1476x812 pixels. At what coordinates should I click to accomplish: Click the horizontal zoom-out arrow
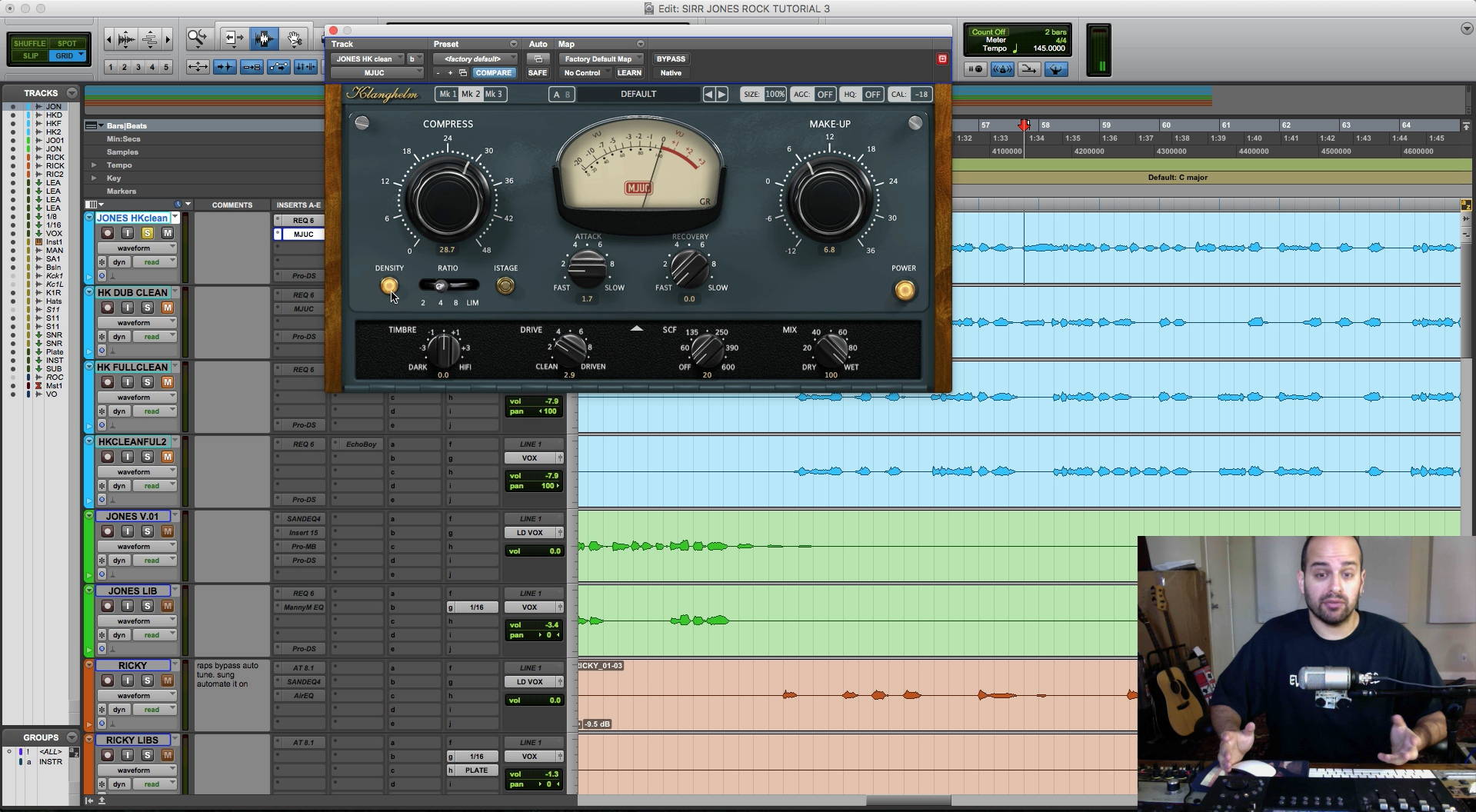[109, 38]
